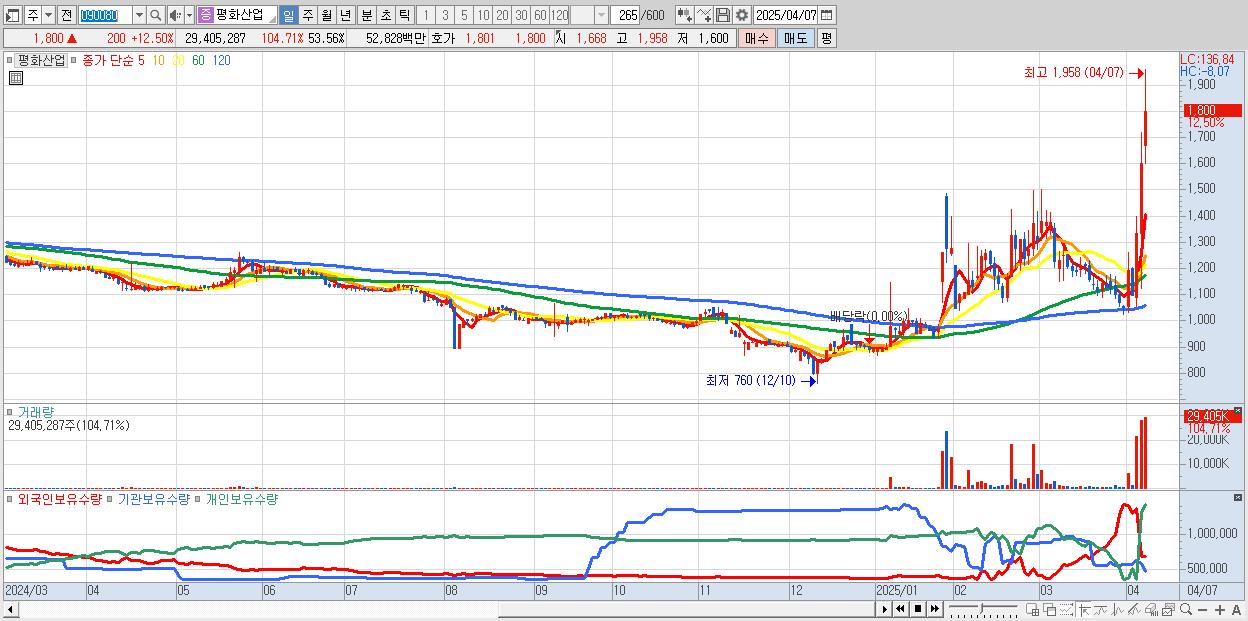Open the search magnifier beside stock code
Image resolution: width=1248 pixels, height=621 pixels.
pyautogui.click(x=155, y=15)
